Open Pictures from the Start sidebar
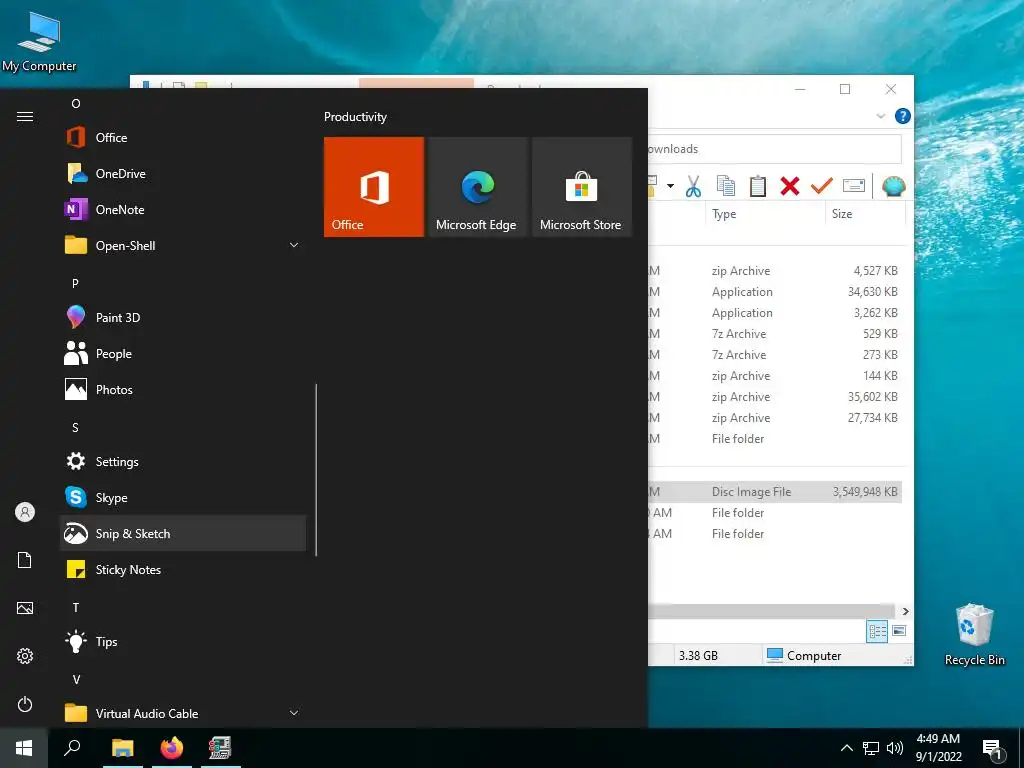The image size is (1024, 768). pyautogui.click(x=25, y=608)
